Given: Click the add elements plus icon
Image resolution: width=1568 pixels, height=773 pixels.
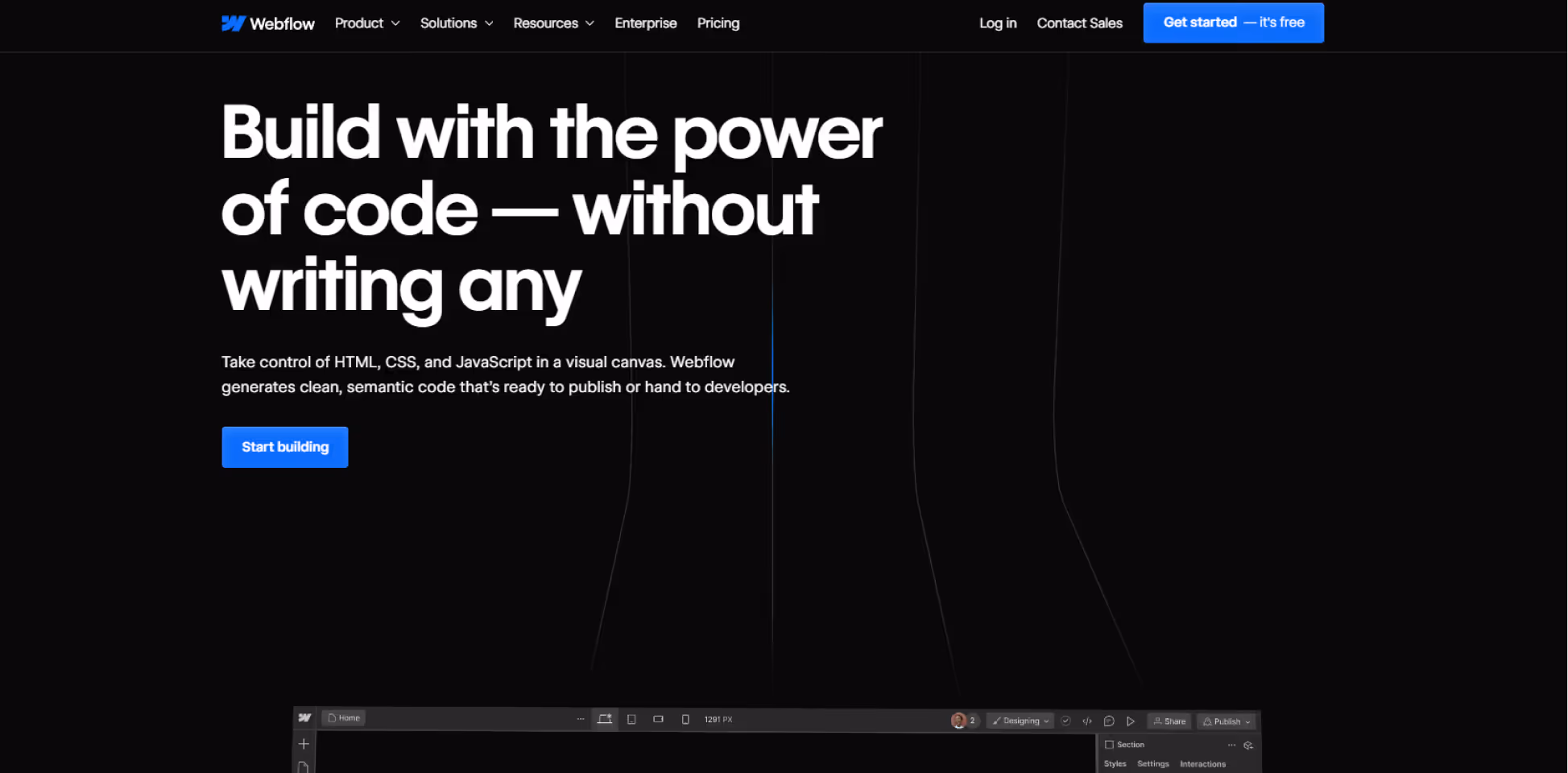Looking at the screenshot, I should 304,744.
